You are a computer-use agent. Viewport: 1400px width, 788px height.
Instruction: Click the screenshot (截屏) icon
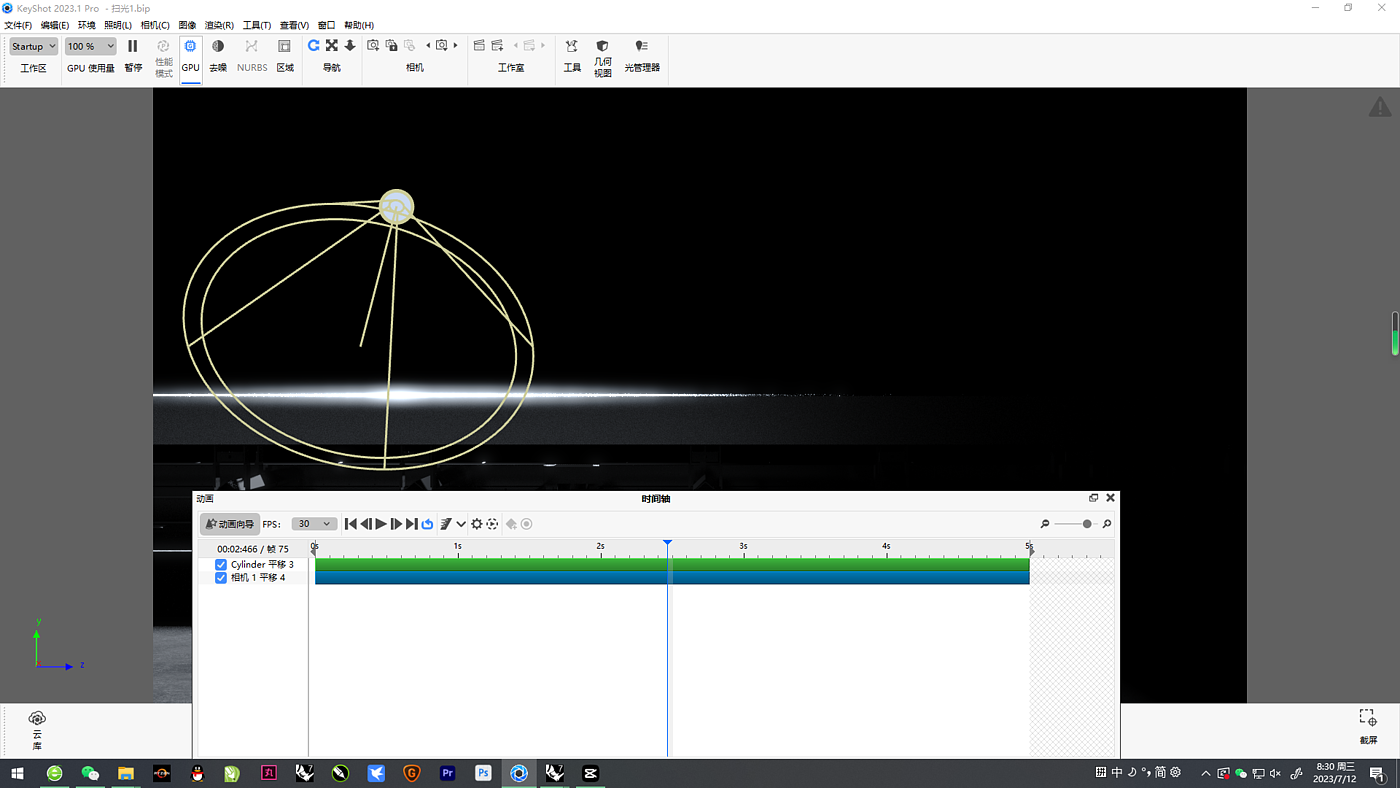(x=1367, y=718)
